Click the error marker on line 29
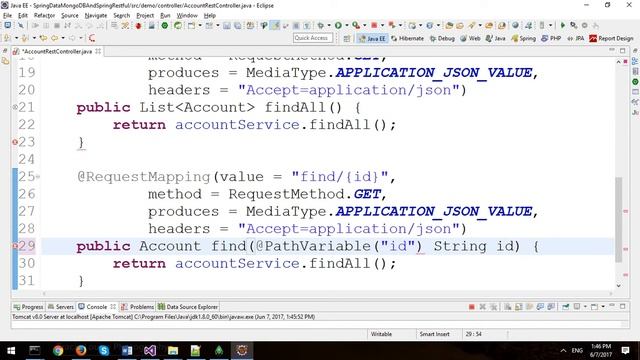 [x=15, y=246]
